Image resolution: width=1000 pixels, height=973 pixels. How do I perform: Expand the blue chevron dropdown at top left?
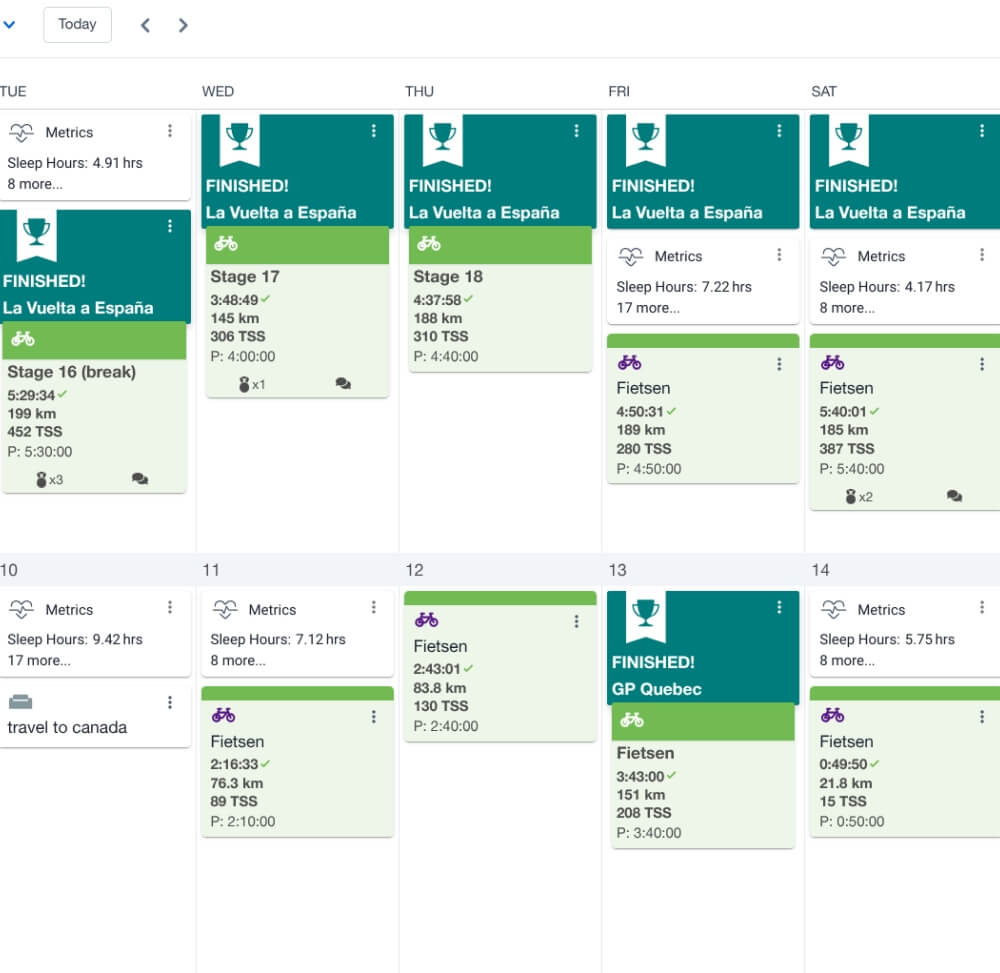pyautogui.click(x=10, y=25)
